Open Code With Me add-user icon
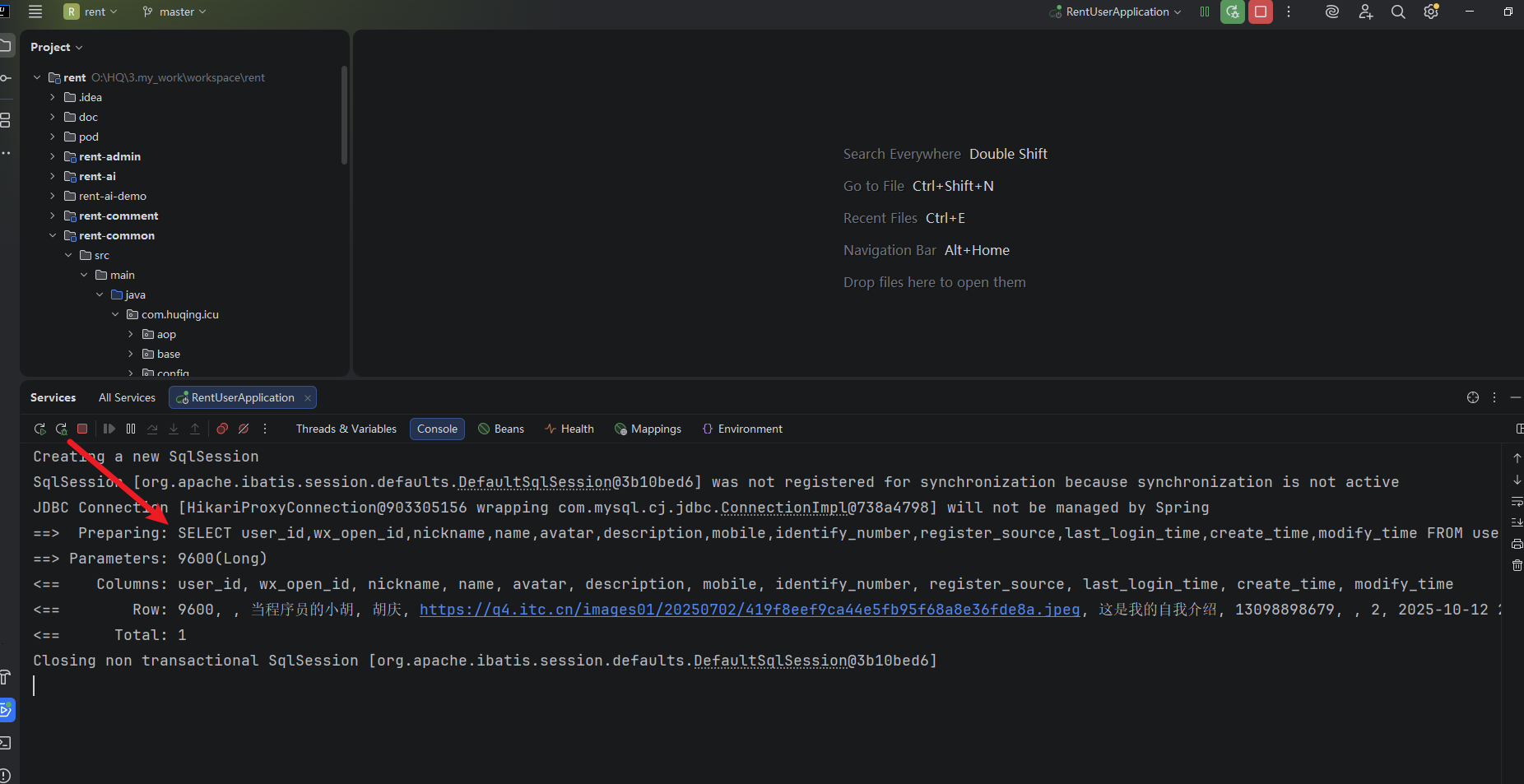 click(x=1366, y=12)
